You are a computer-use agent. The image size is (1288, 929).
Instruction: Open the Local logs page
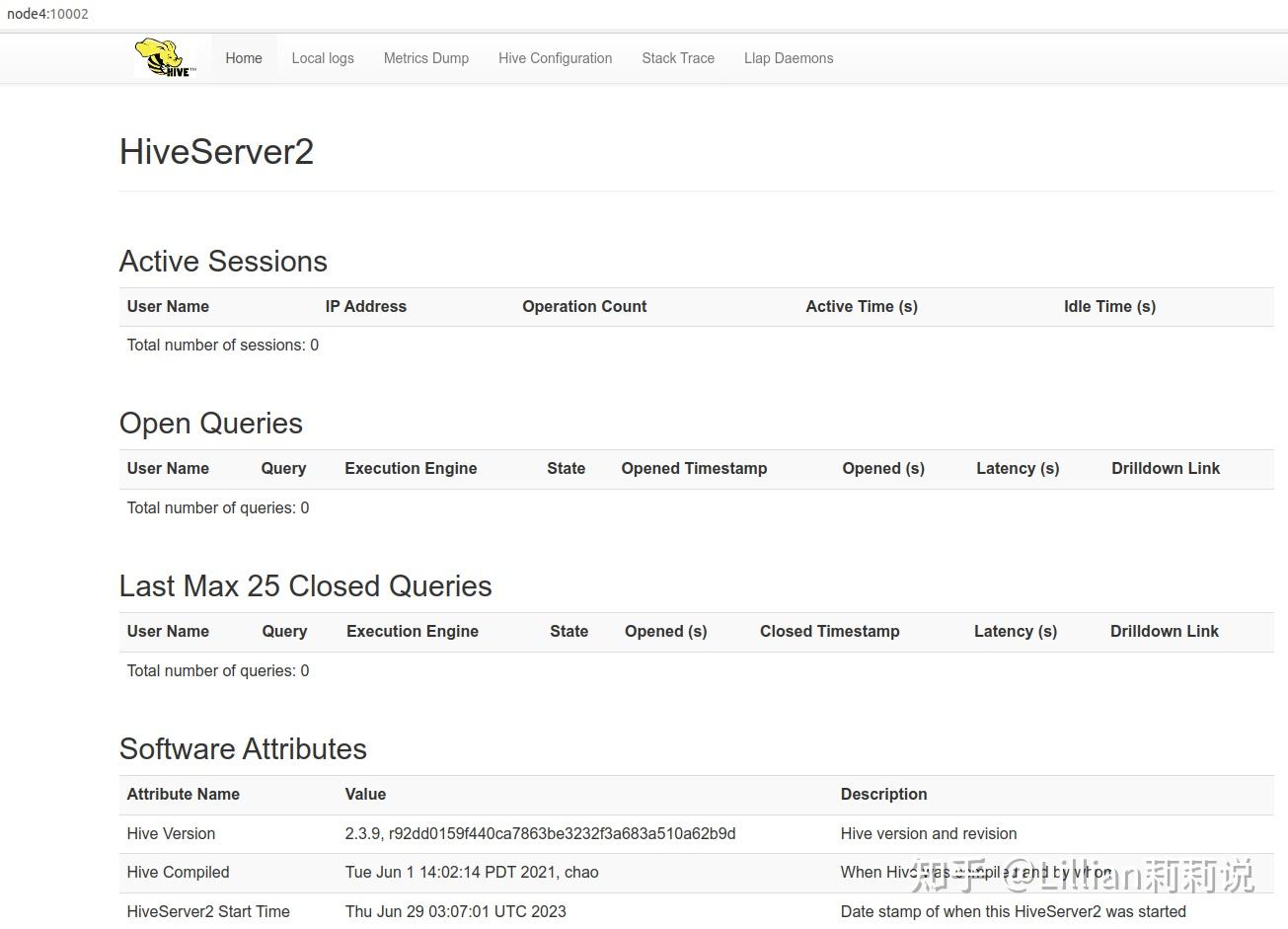click(x=323, y=58)
